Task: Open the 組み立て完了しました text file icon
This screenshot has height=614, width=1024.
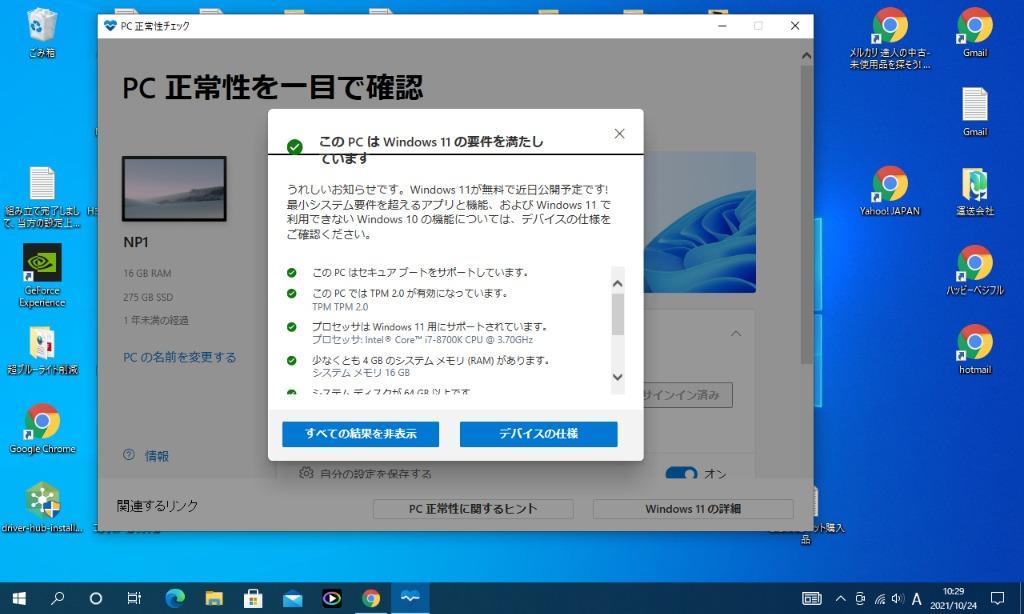Action: point(42,197)
